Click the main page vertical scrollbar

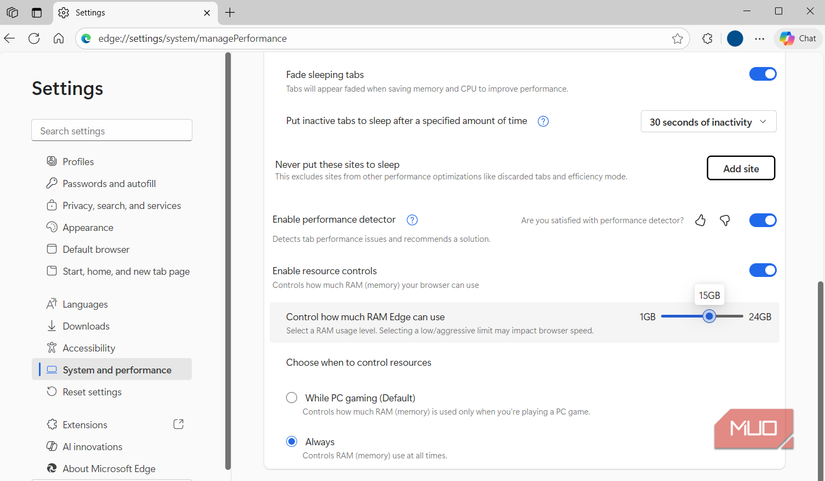[821, 379]
